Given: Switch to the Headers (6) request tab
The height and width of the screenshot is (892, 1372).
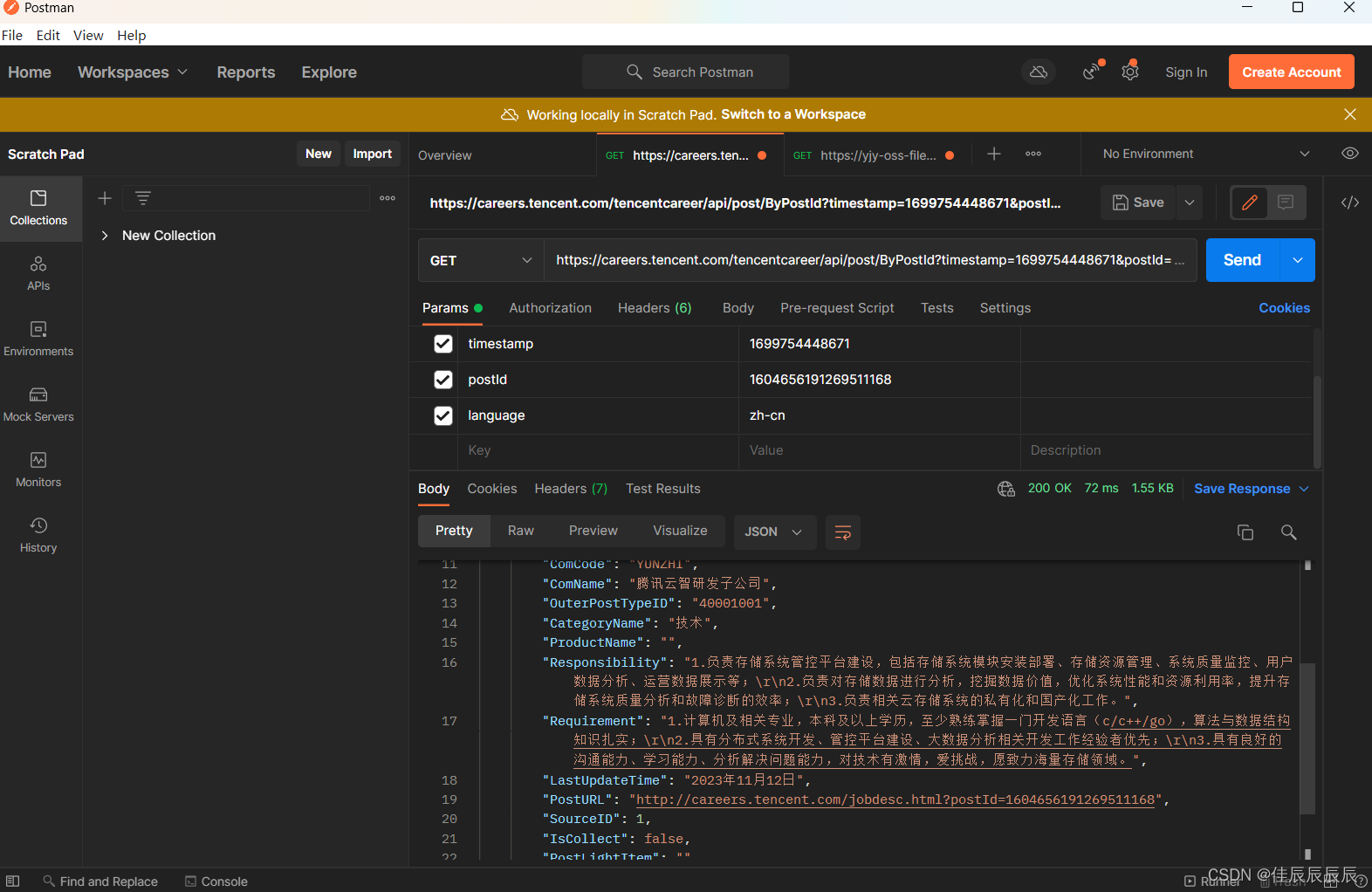Looking at the screenshot, I should [x=655, y=308].
